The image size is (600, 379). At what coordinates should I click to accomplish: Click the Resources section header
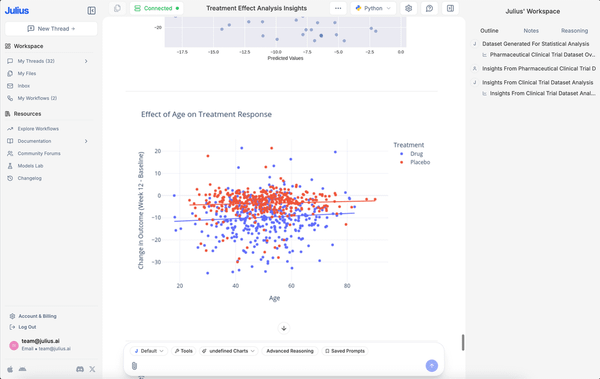(x=27, y=114)
